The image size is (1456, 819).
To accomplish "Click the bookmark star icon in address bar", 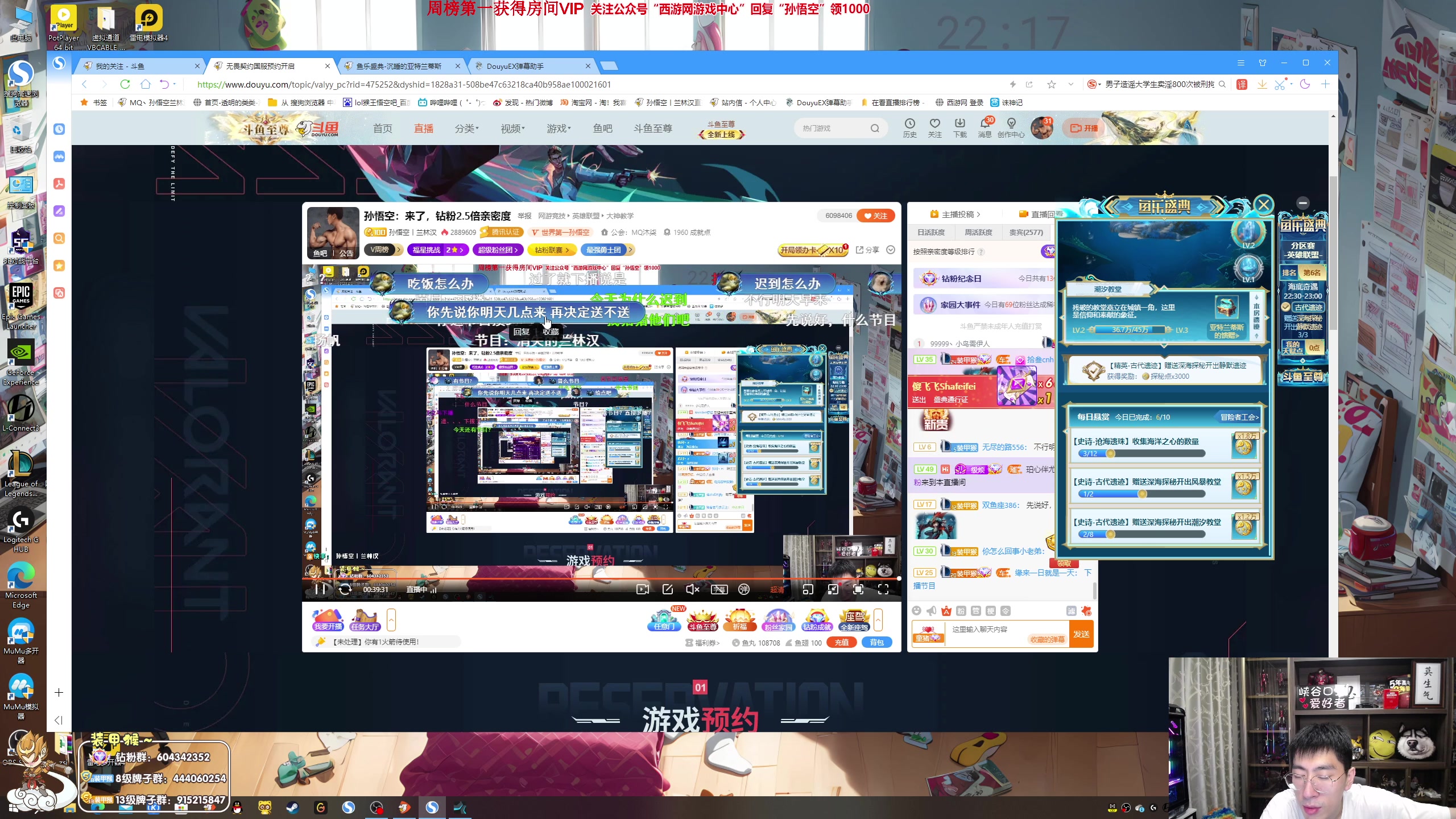I will coord(1051,84).
